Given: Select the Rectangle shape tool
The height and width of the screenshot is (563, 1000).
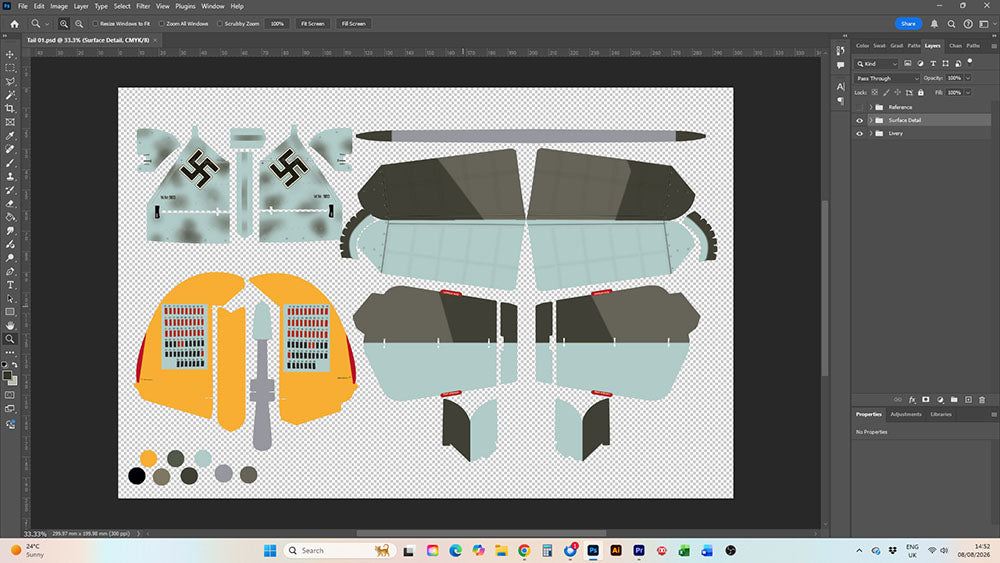Looking at the screenshot, I should tap(10, 312).
